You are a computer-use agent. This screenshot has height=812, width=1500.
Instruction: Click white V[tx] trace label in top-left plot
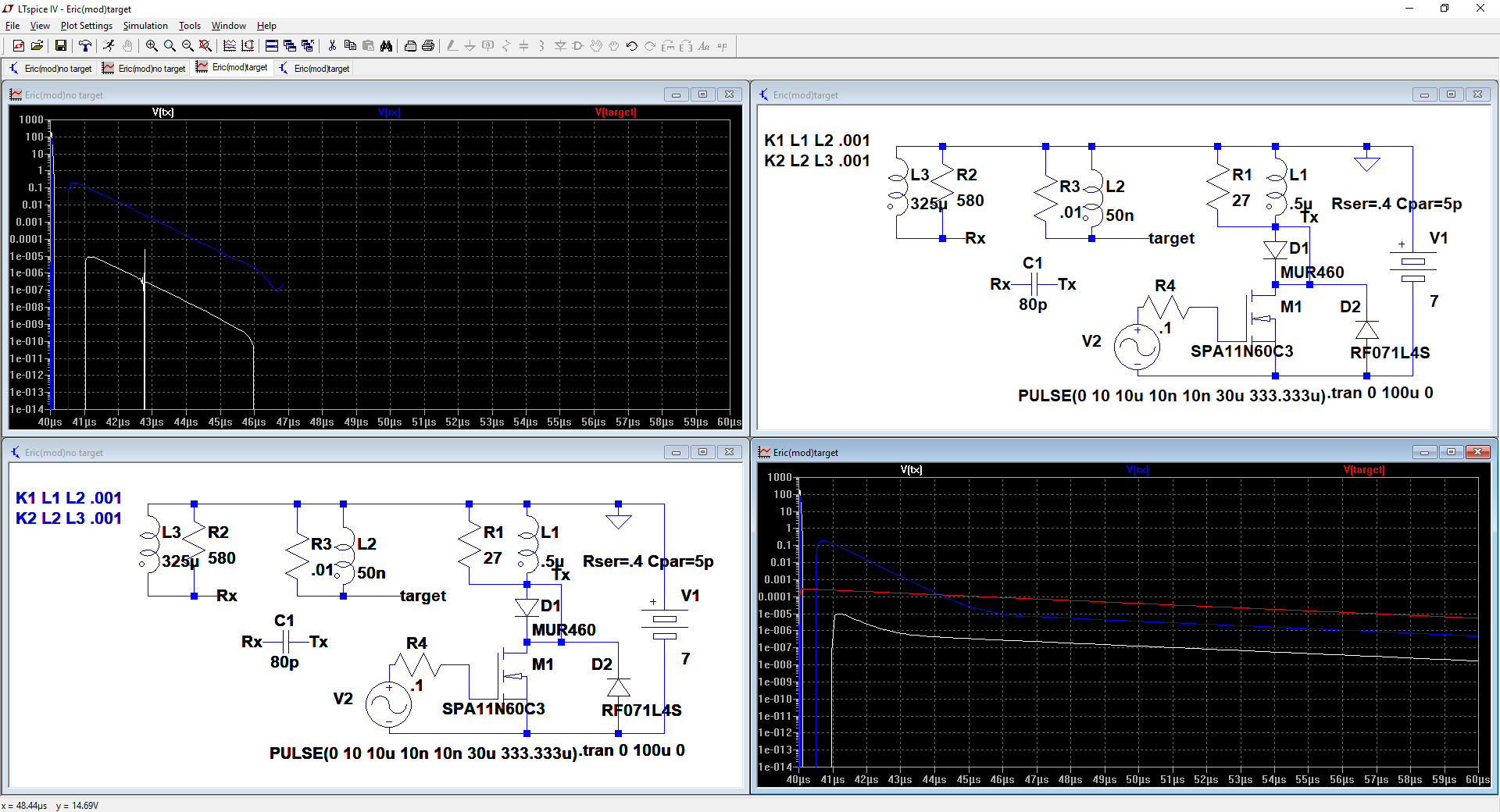click(x=162, y=112)
